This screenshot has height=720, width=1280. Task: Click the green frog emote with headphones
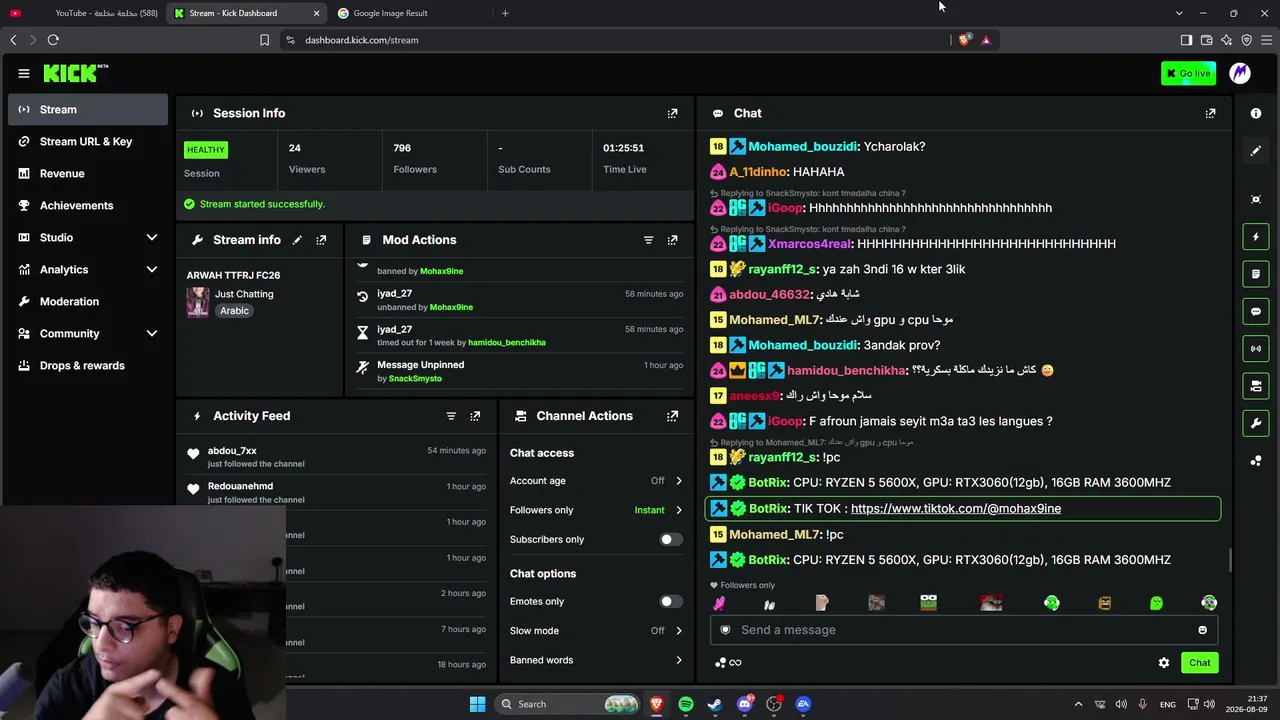point(1052,603)
